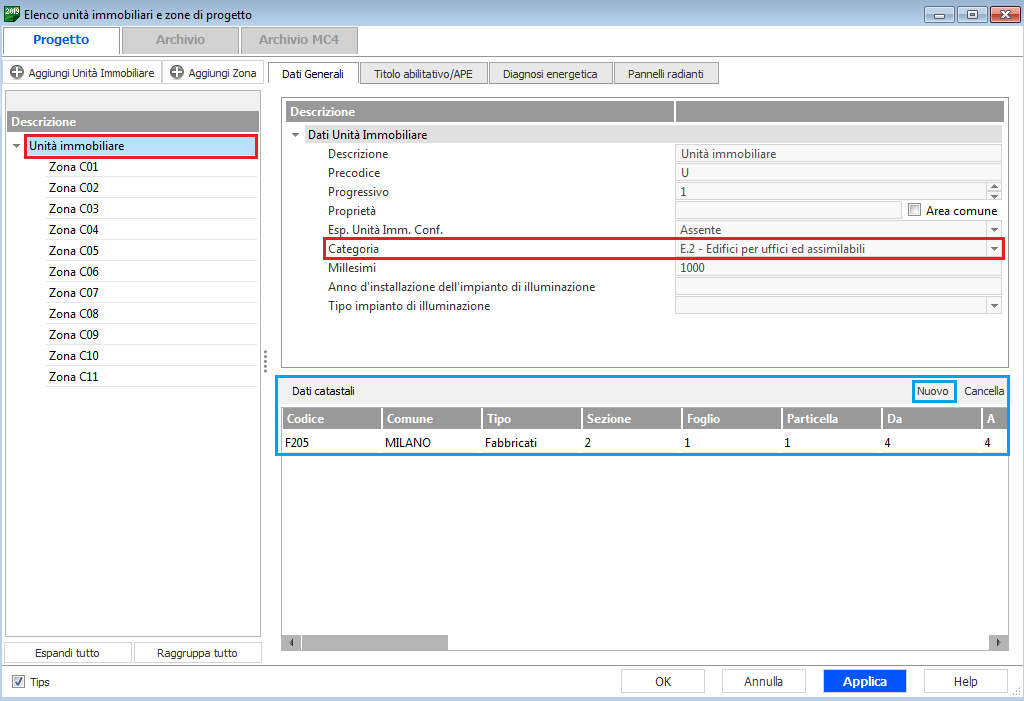This screenshot has height=701, width=1024.
Task: Click the application icon in the title bar
Action: [12, 14]
